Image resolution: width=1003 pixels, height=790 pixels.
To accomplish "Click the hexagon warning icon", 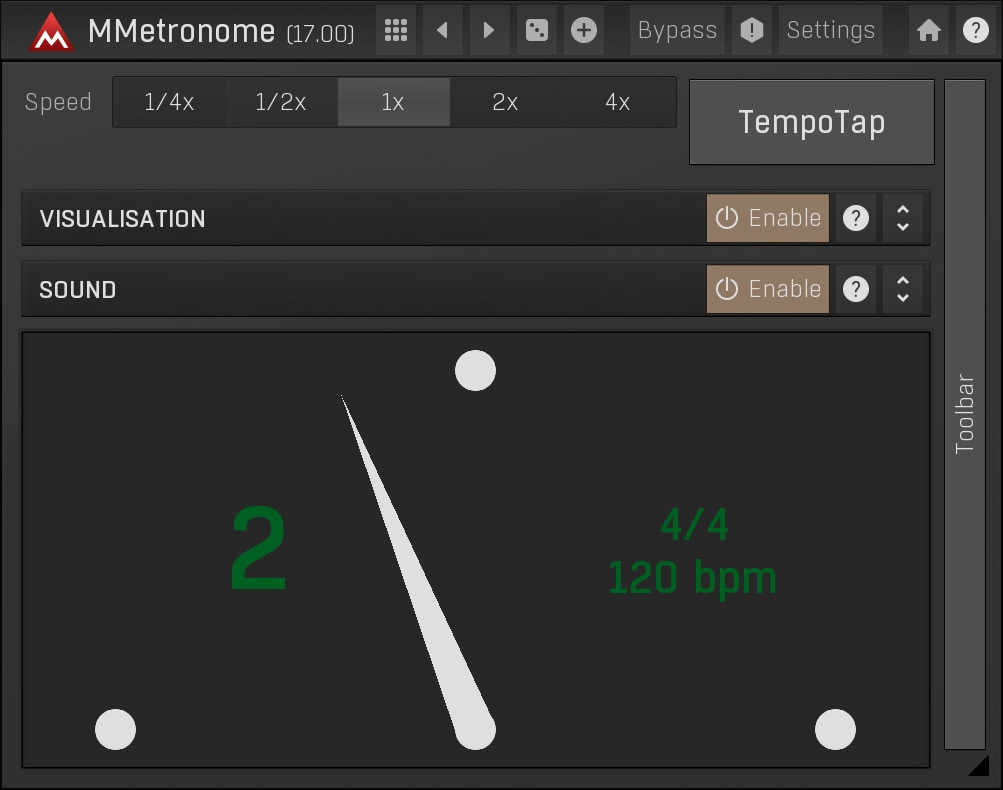I will [x=752, y=30].
